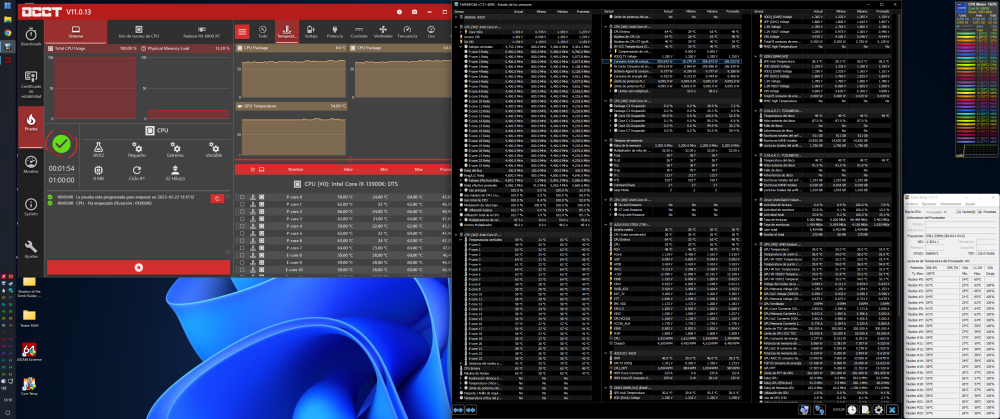
Task: Select the Voltaje sensor filter tab
Action: pyautogui.click(x=311, y=31)
